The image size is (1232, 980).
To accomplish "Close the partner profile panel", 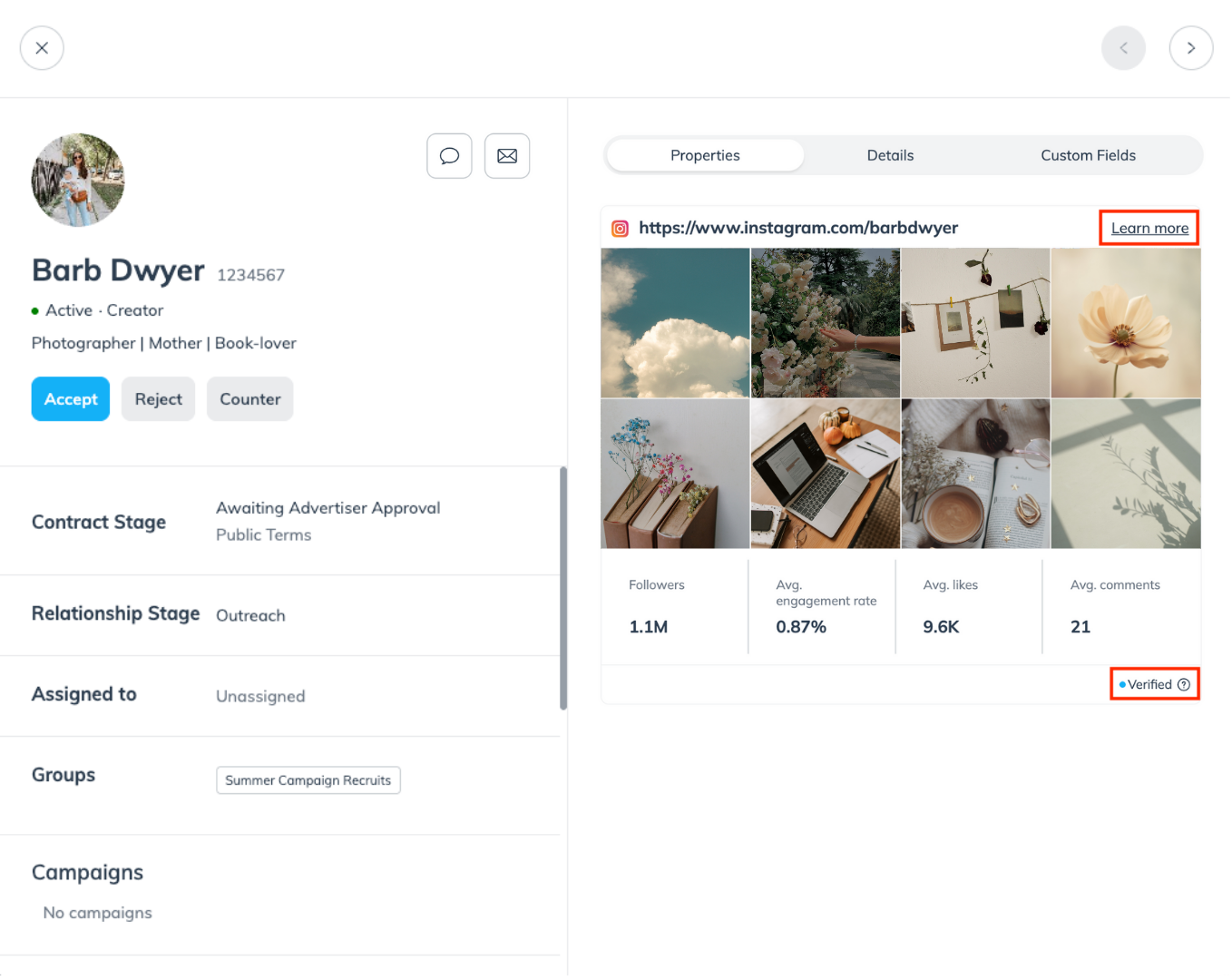I will point(42,48).
